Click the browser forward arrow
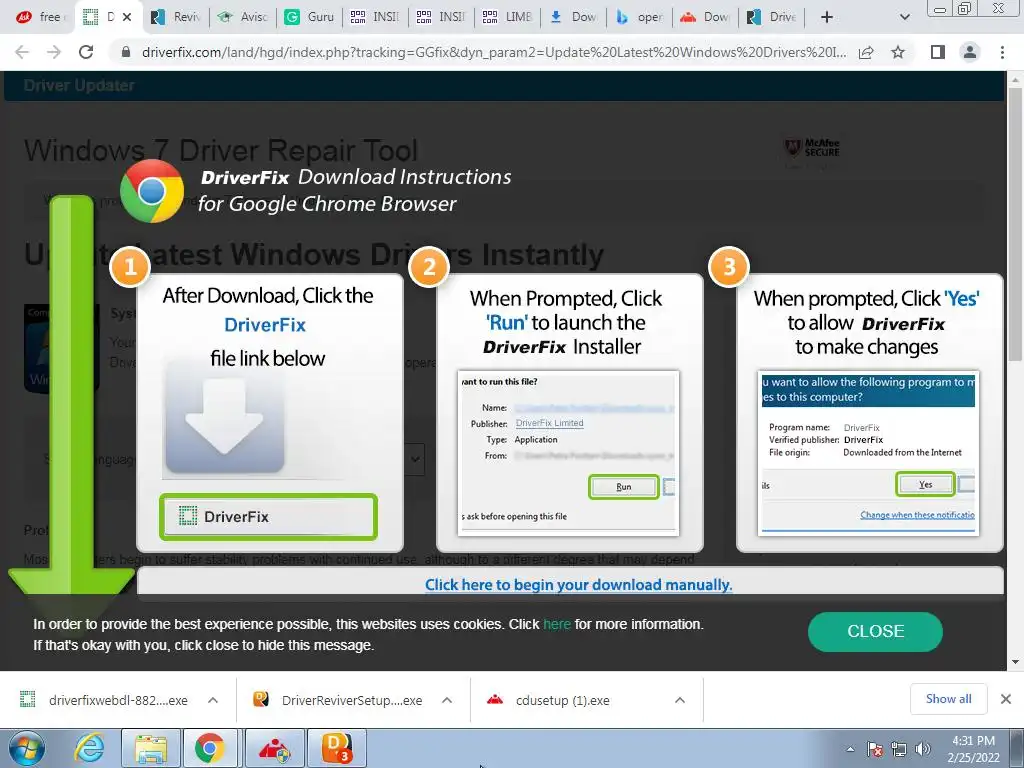 tap(54, 52)
